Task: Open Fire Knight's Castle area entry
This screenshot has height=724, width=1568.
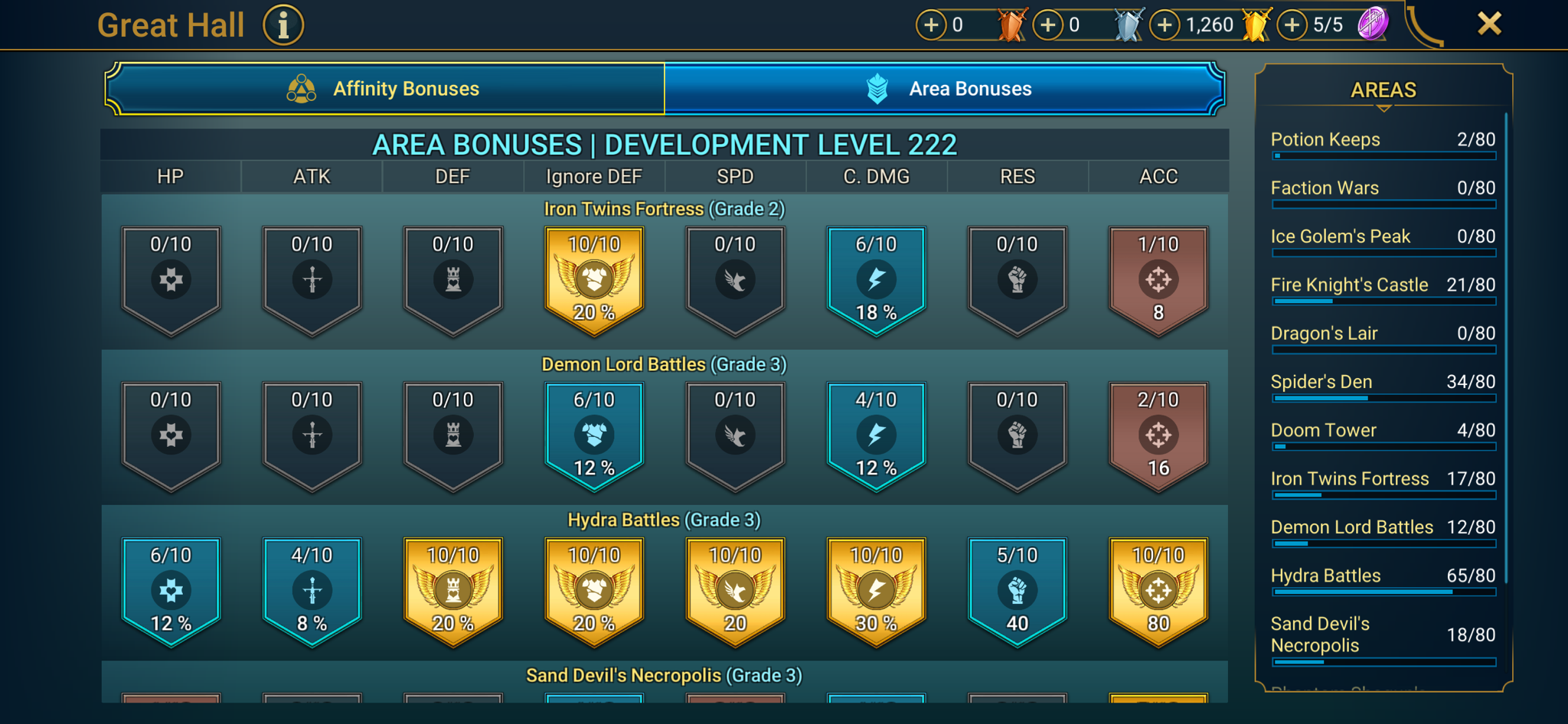Action: (1383, 290)
